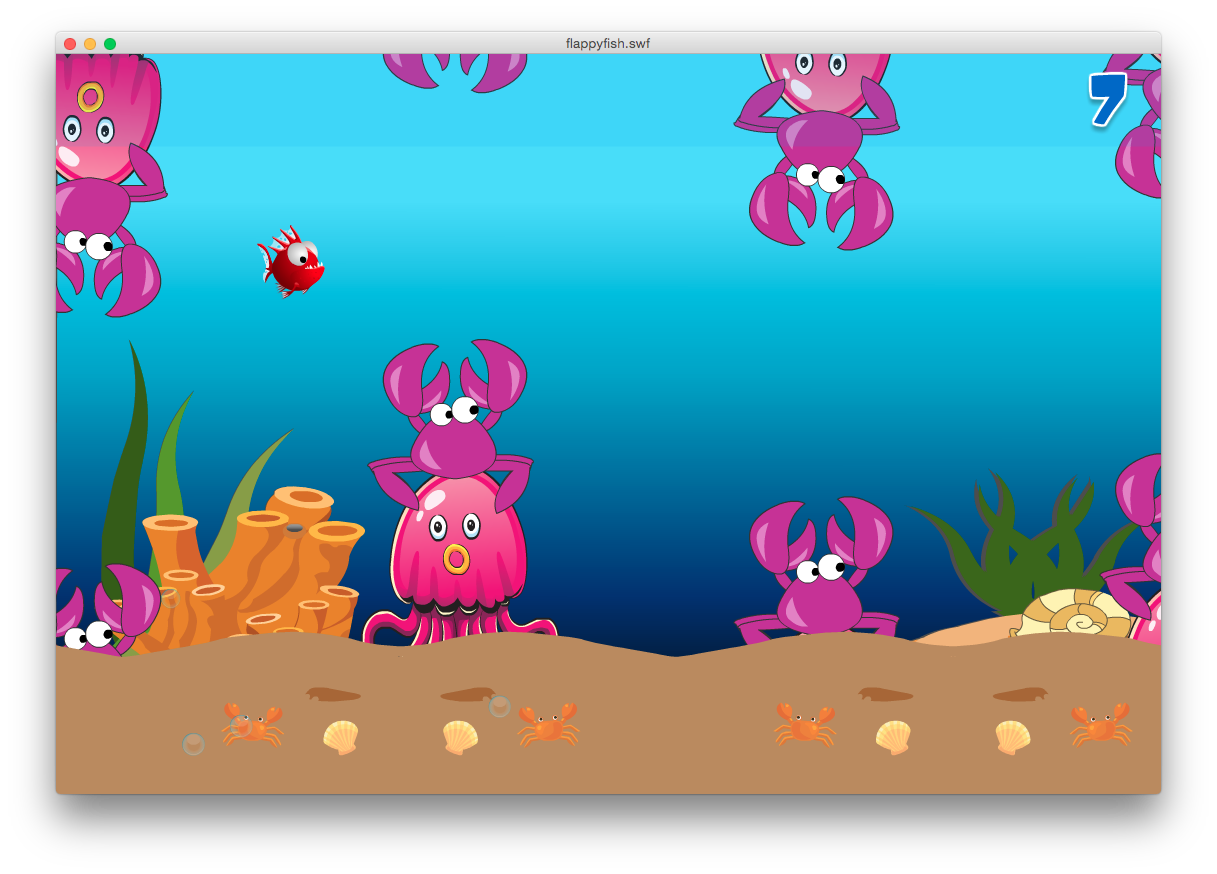Click the bubble beside the second orange crab
The width and height of the screenshot is (1217, 874).
tap(499, 707)
